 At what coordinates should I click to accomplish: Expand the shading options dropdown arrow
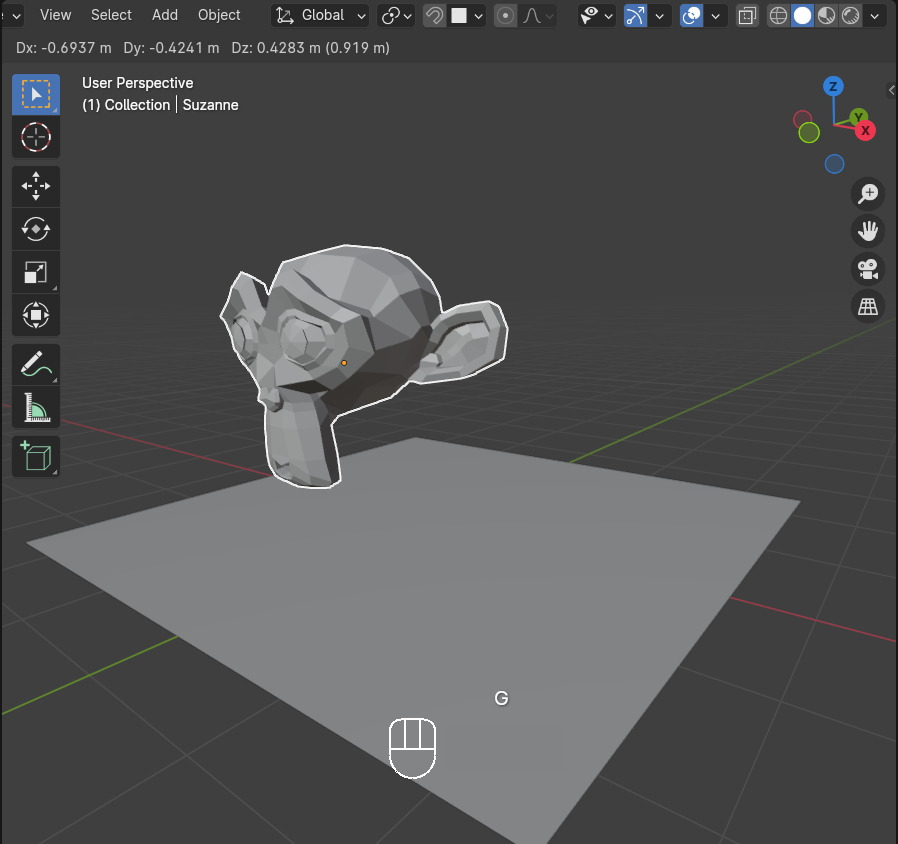[875, 16]
